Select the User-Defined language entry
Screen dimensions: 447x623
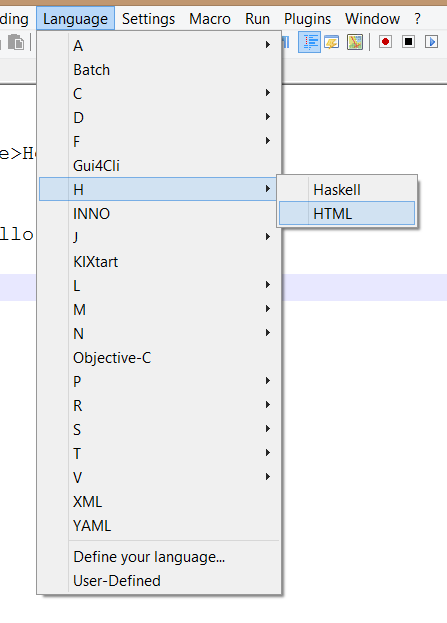point(159,580)
